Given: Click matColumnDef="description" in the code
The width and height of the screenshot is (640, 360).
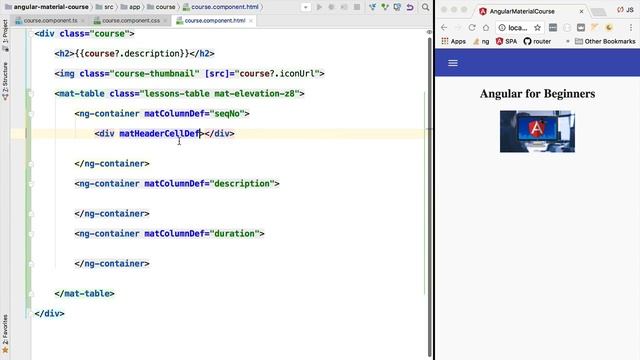Looking at the screenshot, I should coord(209,184).
